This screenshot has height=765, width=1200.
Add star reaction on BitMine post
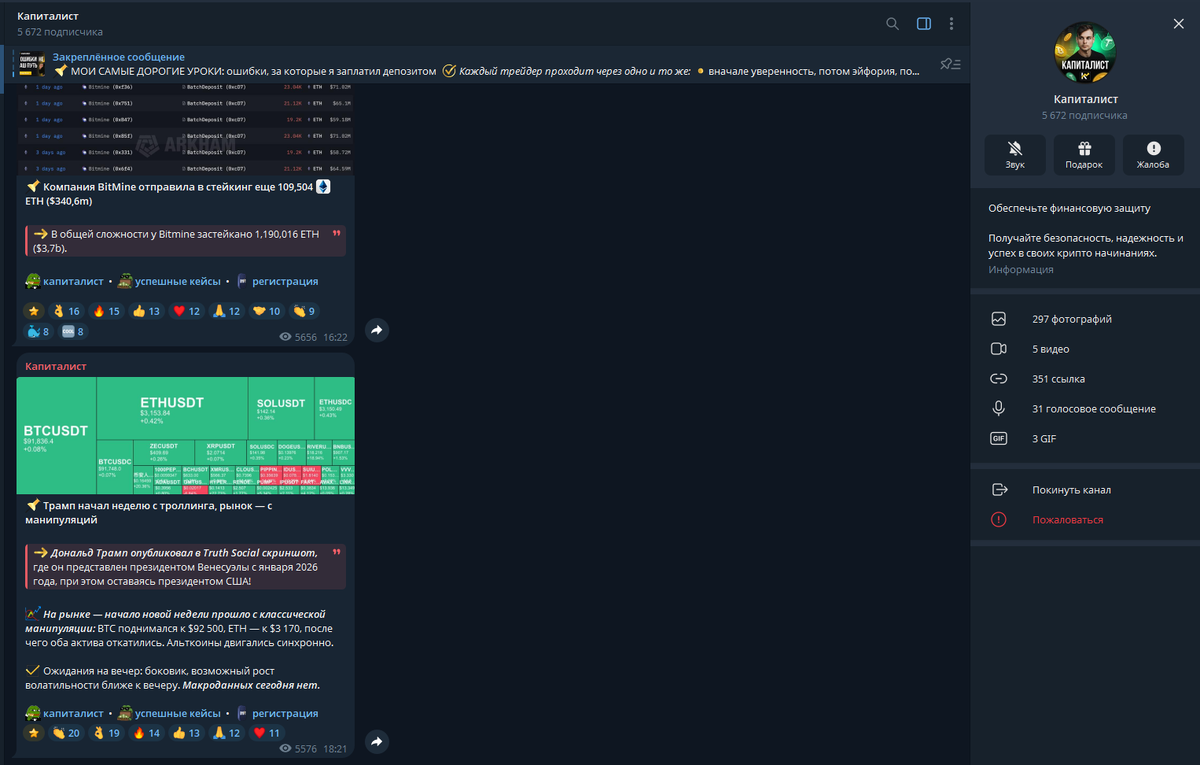pos(34,311)
